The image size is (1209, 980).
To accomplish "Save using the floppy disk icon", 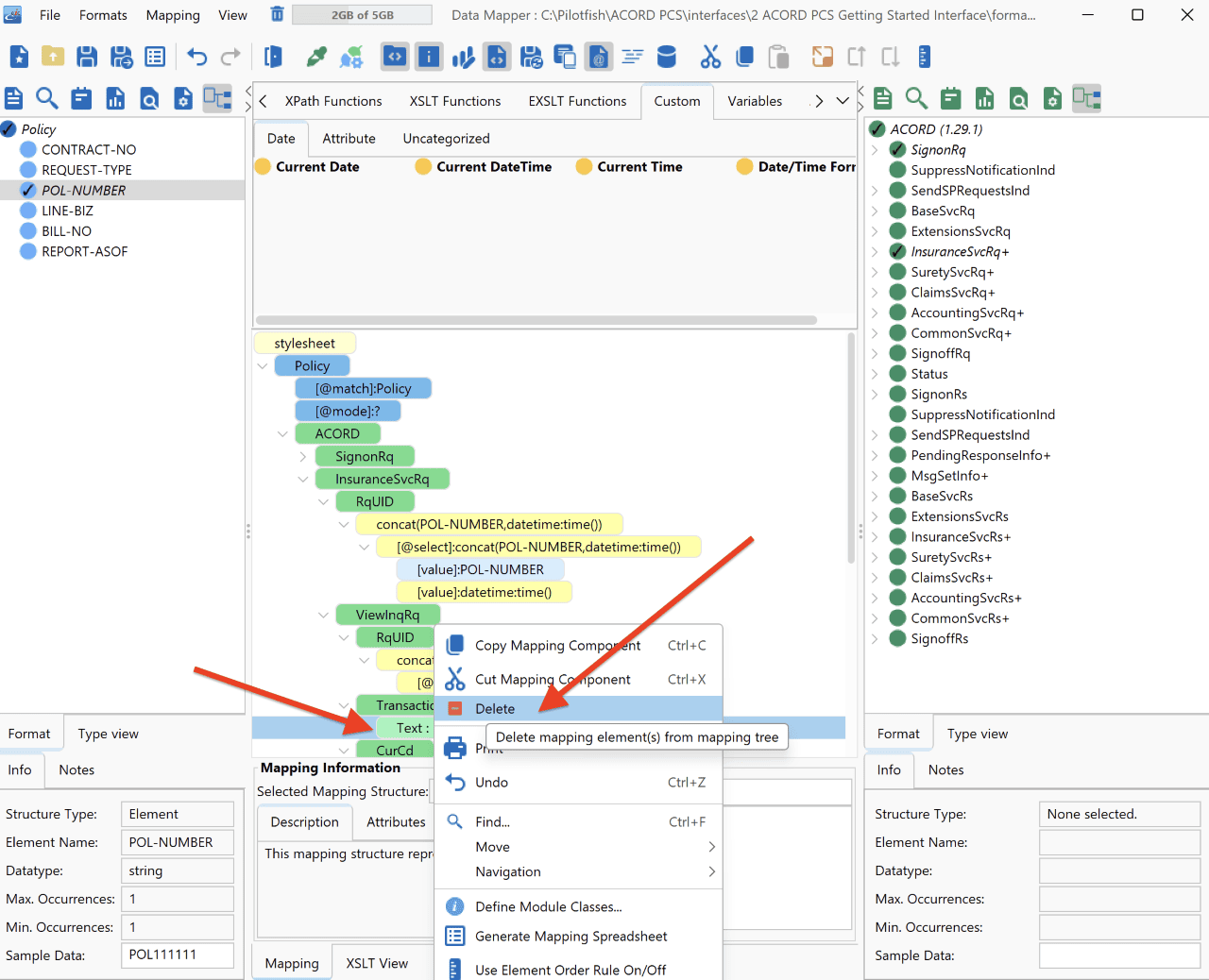I will pyautogui.click(x=87, y=57).
